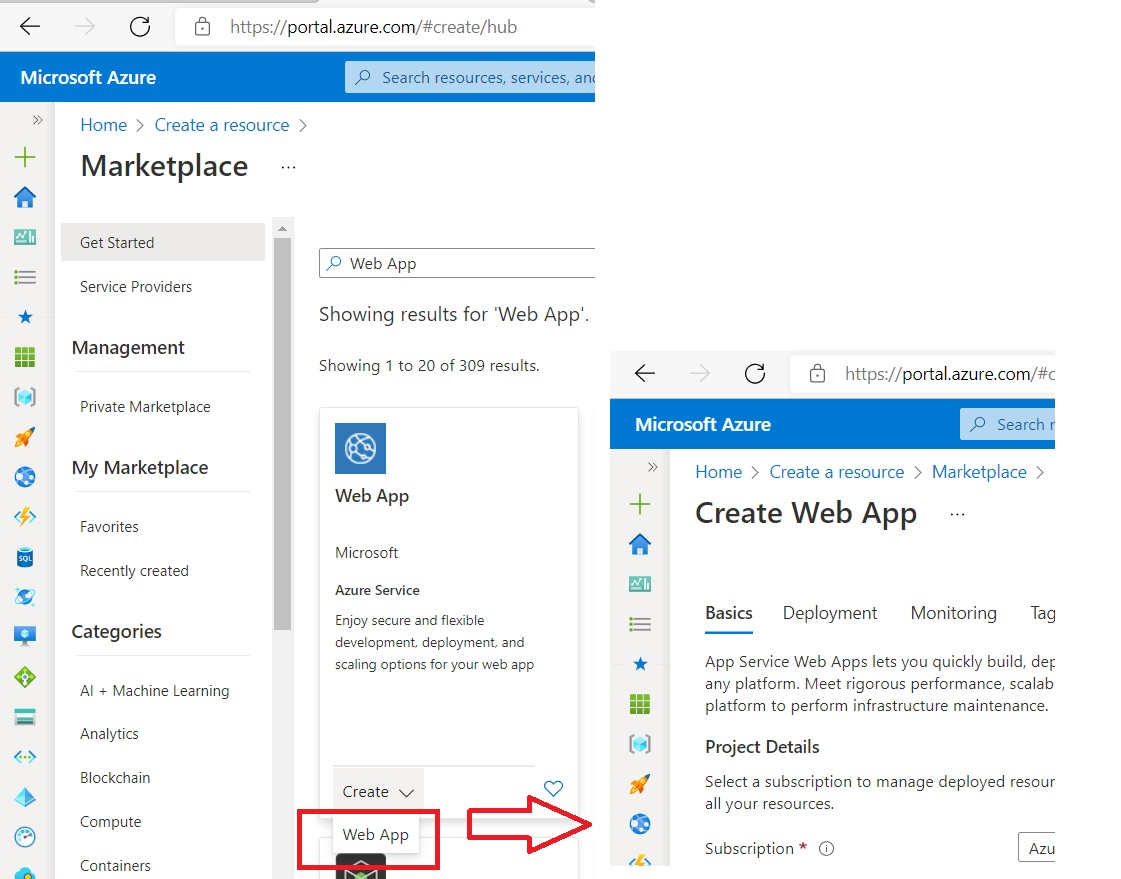Open Favorites under My Marketplace

pyautogui.click(x=109, y=527)
